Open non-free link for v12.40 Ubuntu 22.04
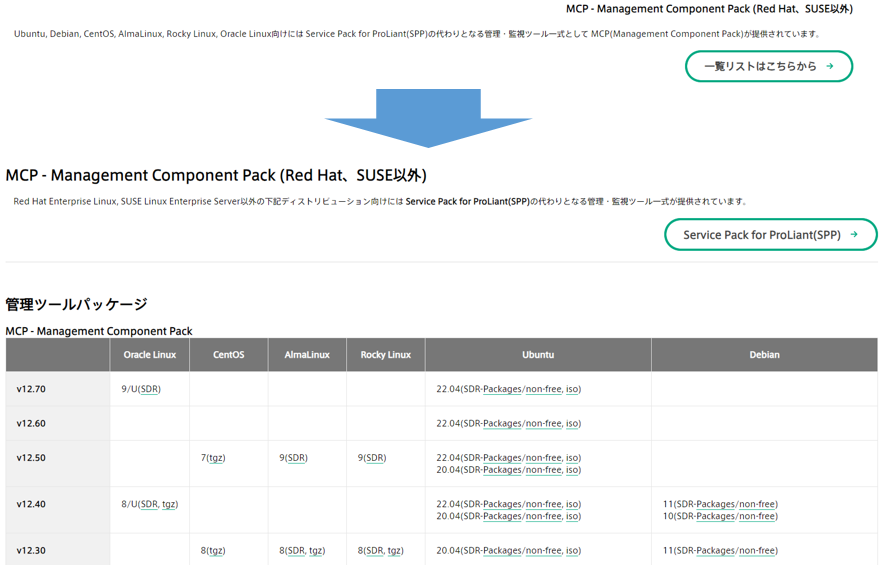 [x=544, y=504]
